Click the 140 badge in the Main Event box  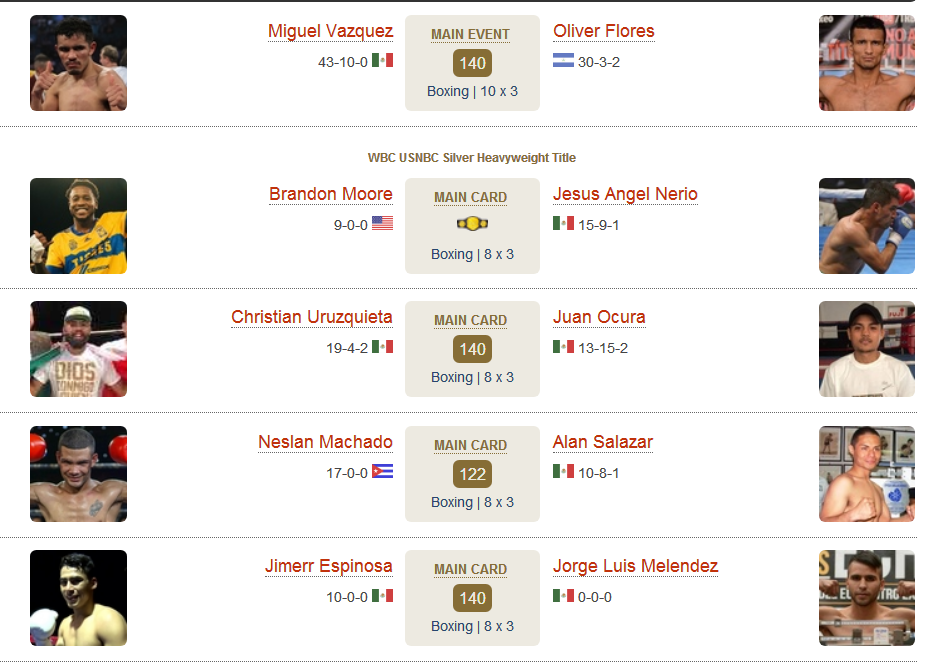(x=472, y=63)
